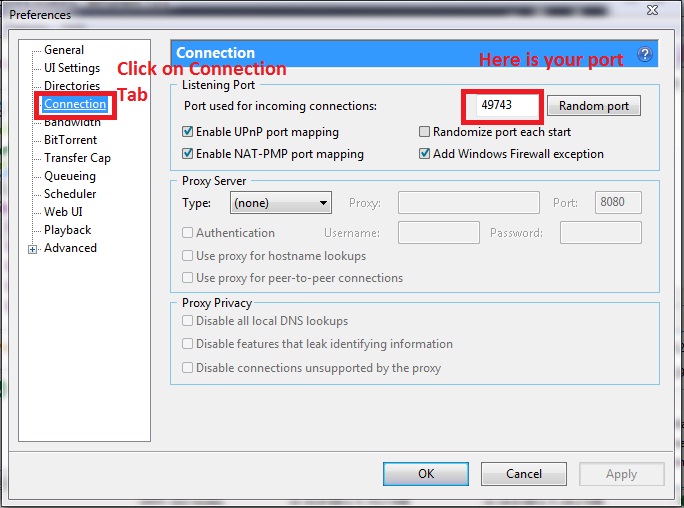
Task: Open the proxy Type dropdown
Action: point(280,203)
